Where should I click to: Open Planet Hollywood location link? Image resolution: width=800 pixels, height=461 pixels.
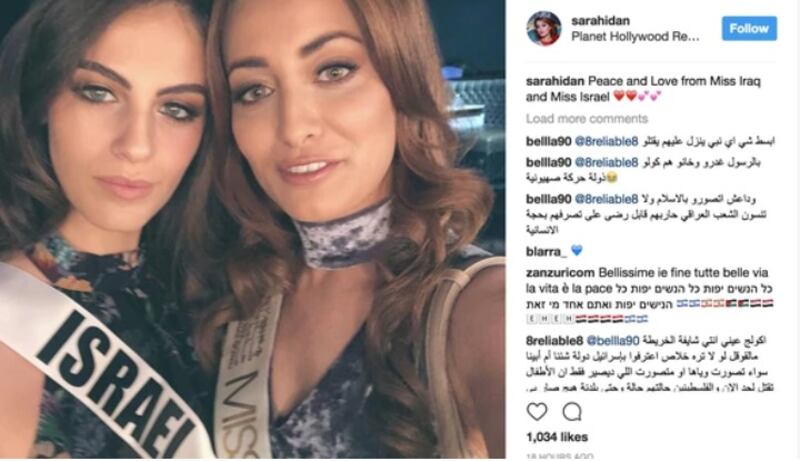point(635,37)
